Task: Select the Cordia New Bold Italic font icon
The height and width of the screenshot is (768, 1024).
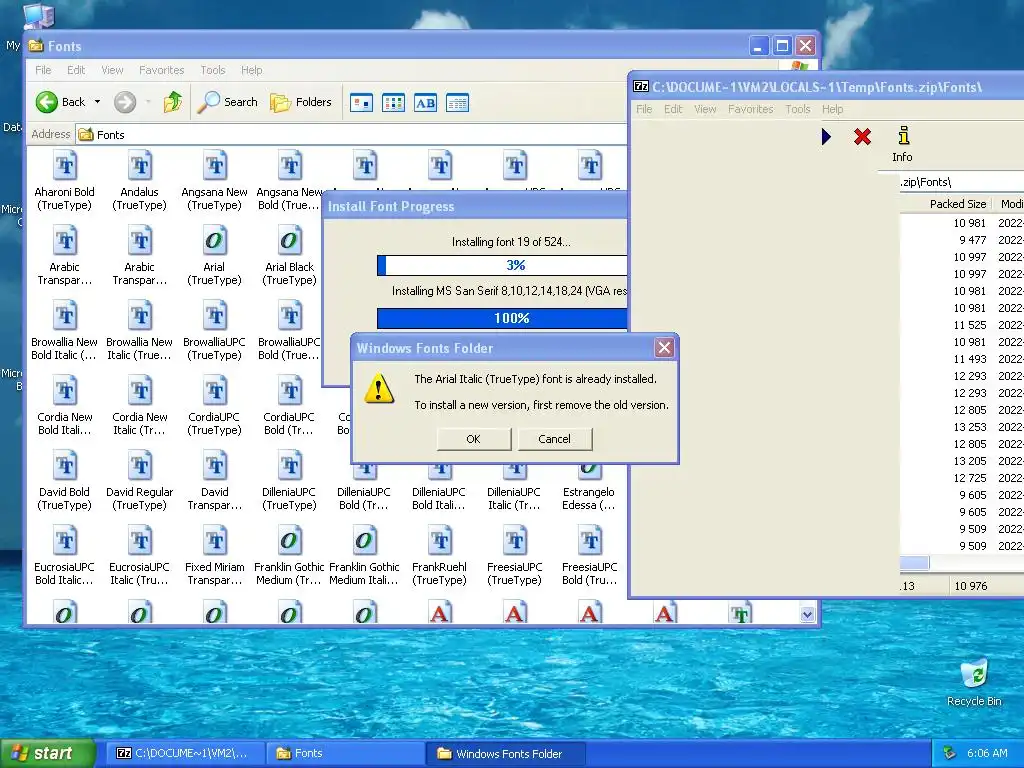Action: pos(65,405)
